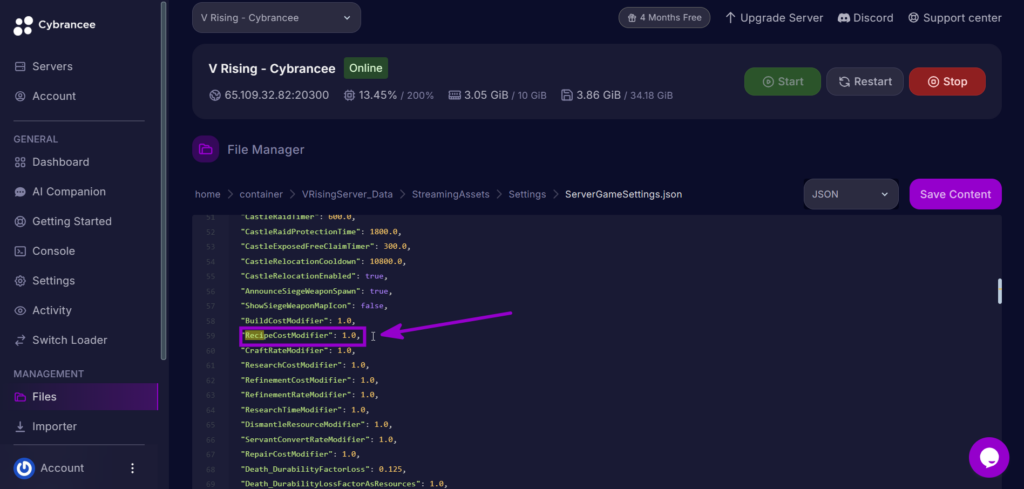Click the server IP address 65.109.32.82:20300
The width and height of the screenshot is (1024, 489).
(x=276, y=95)
